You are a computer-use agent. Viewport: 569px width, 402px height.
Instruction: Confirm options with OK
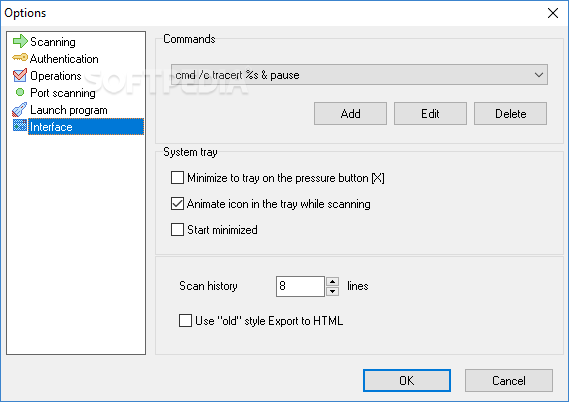pos(407,381)
